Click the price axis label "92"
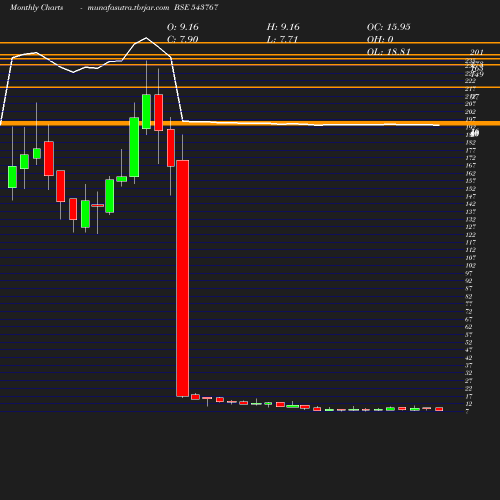This screenshot has height=500, width=500. [x=469, y=281]
